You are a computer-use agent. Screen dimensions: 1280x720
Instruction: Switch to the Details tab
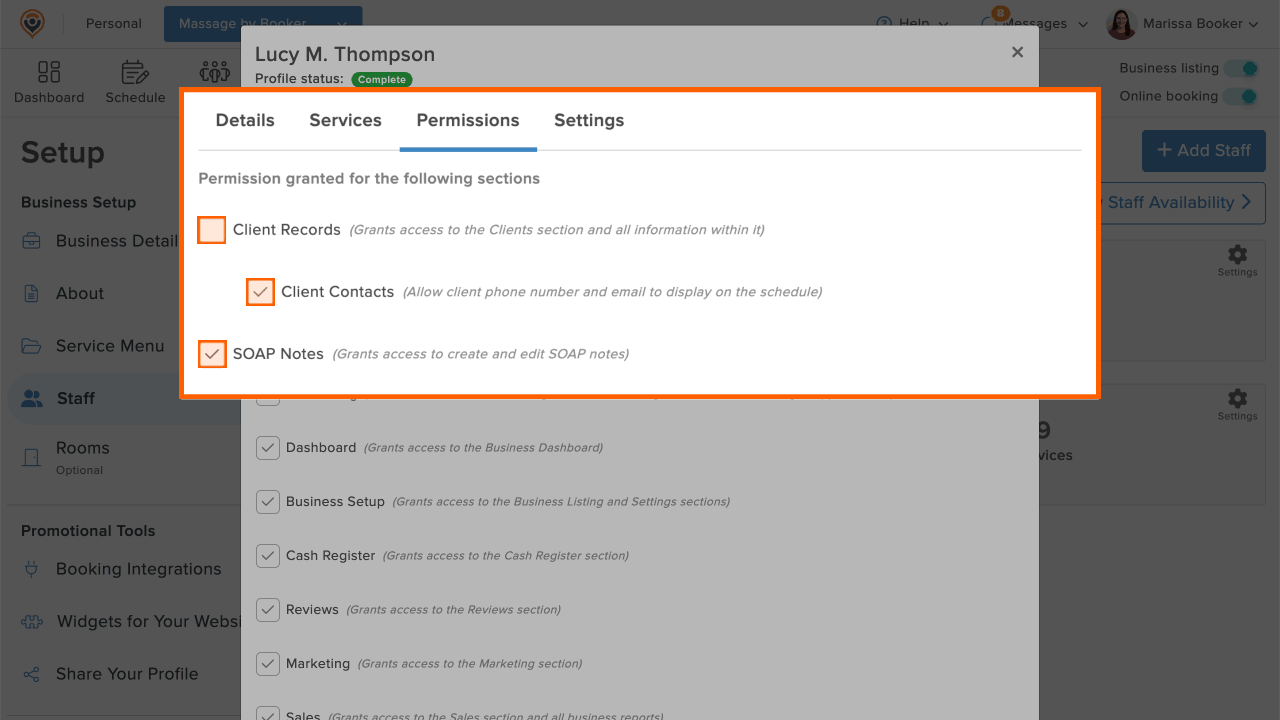pos(245,120)
